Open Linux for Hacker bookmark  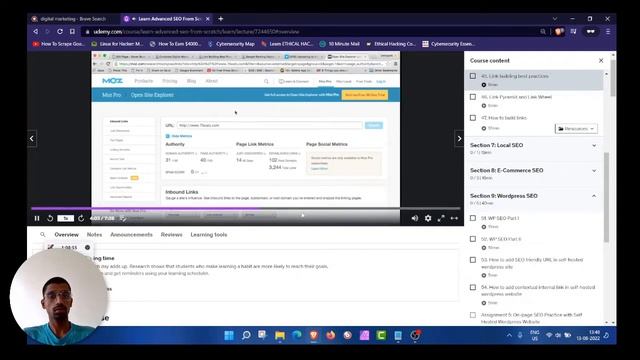pyautogui.click(x=117, y=44)
